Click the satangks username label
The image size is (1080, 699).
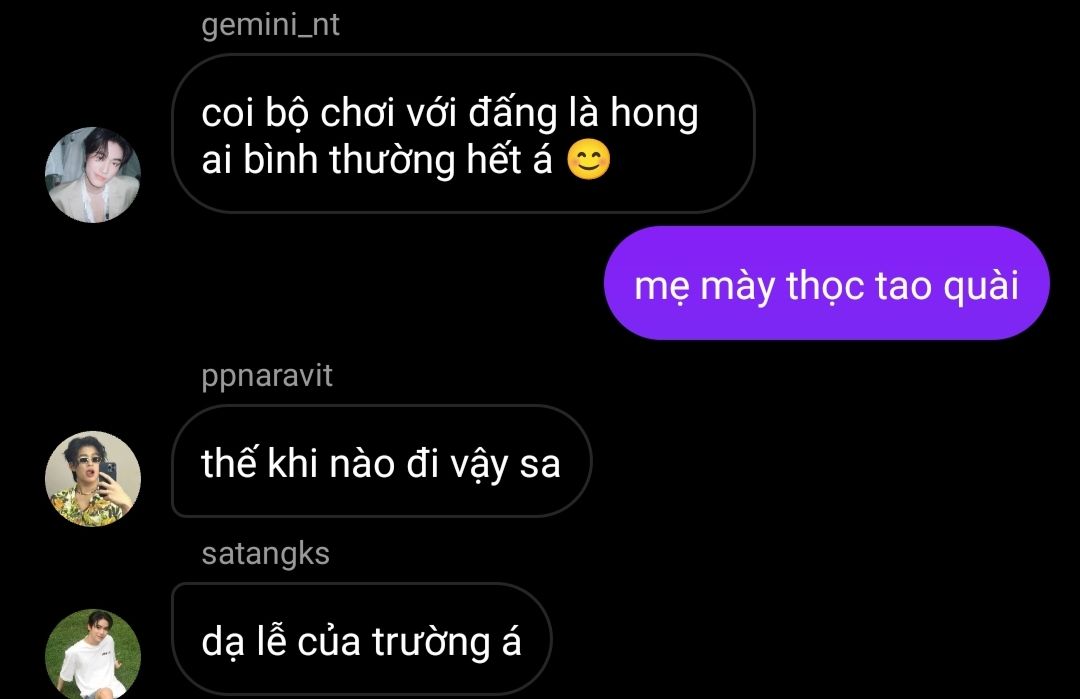pos(265,554)
